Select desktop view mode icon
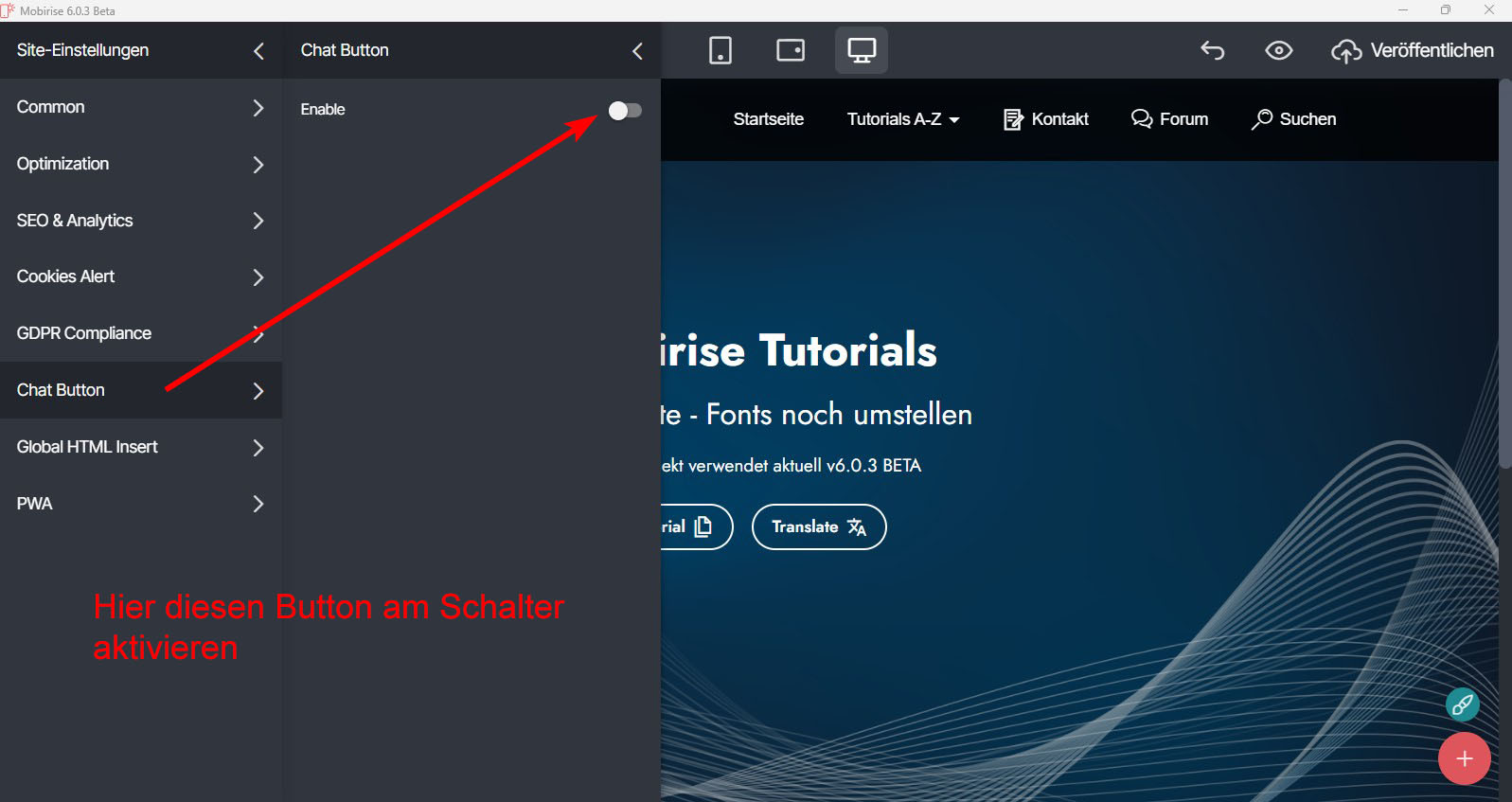The image size is (1512, 802). pyautogui.click(x=862, y=50)
